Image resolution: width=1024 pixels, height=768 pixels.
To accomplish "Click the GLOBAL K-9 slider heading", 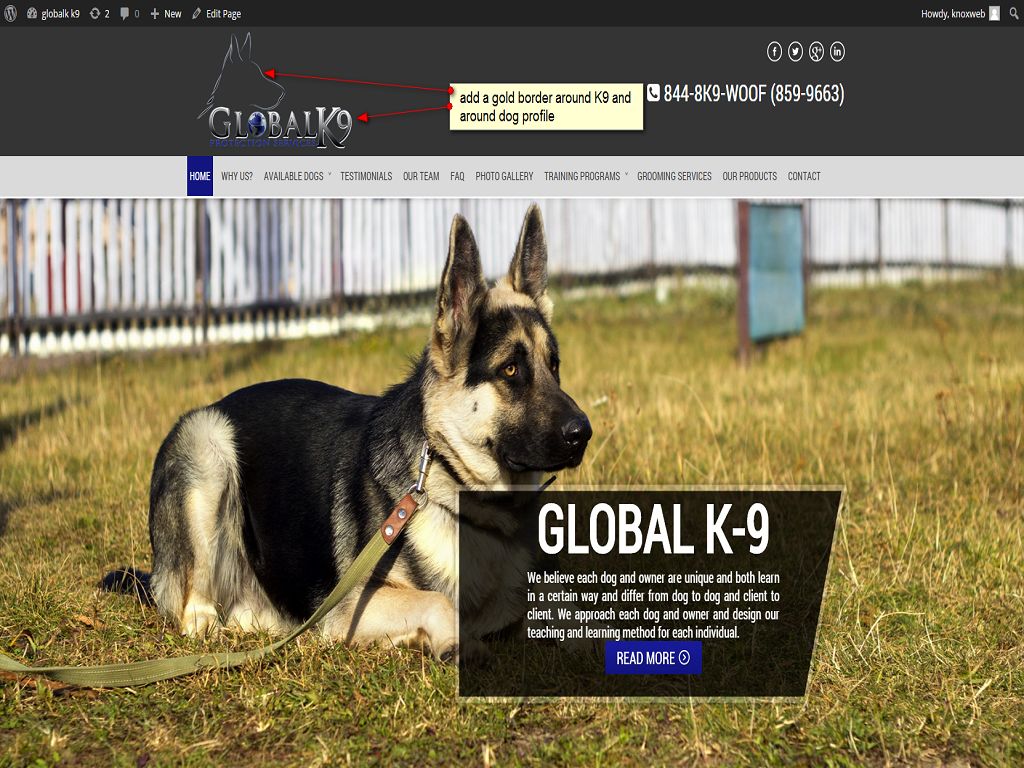I will [653, 529].
